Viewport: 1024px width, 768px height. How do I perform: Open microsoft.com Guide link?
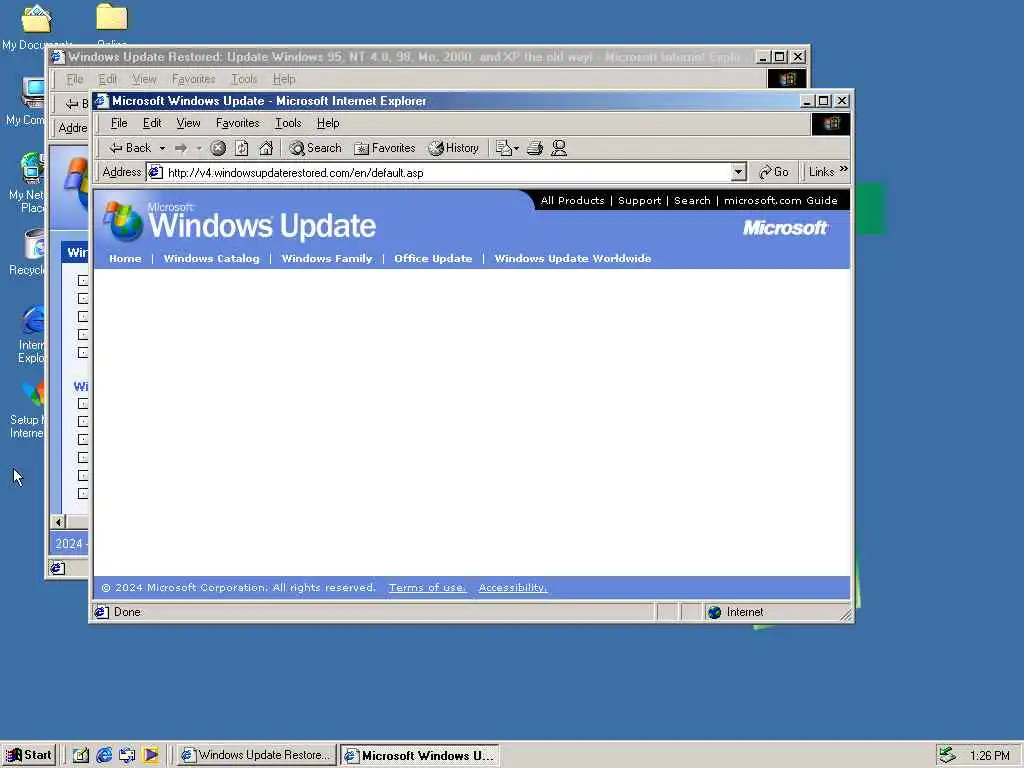pos(780,200)
